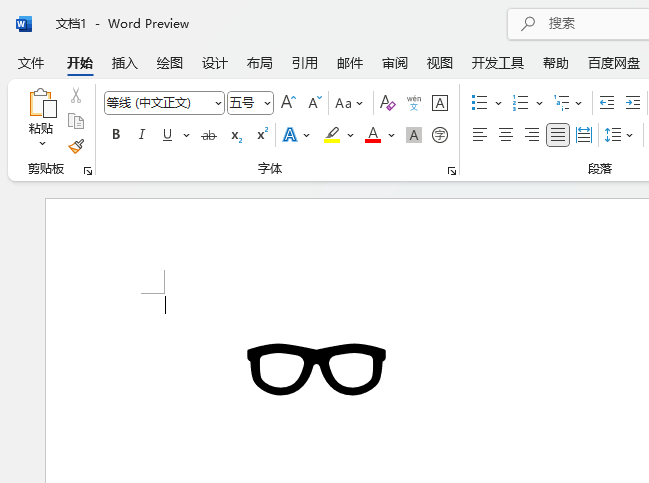Click the Increase Font Size icon

click(288, 103)
